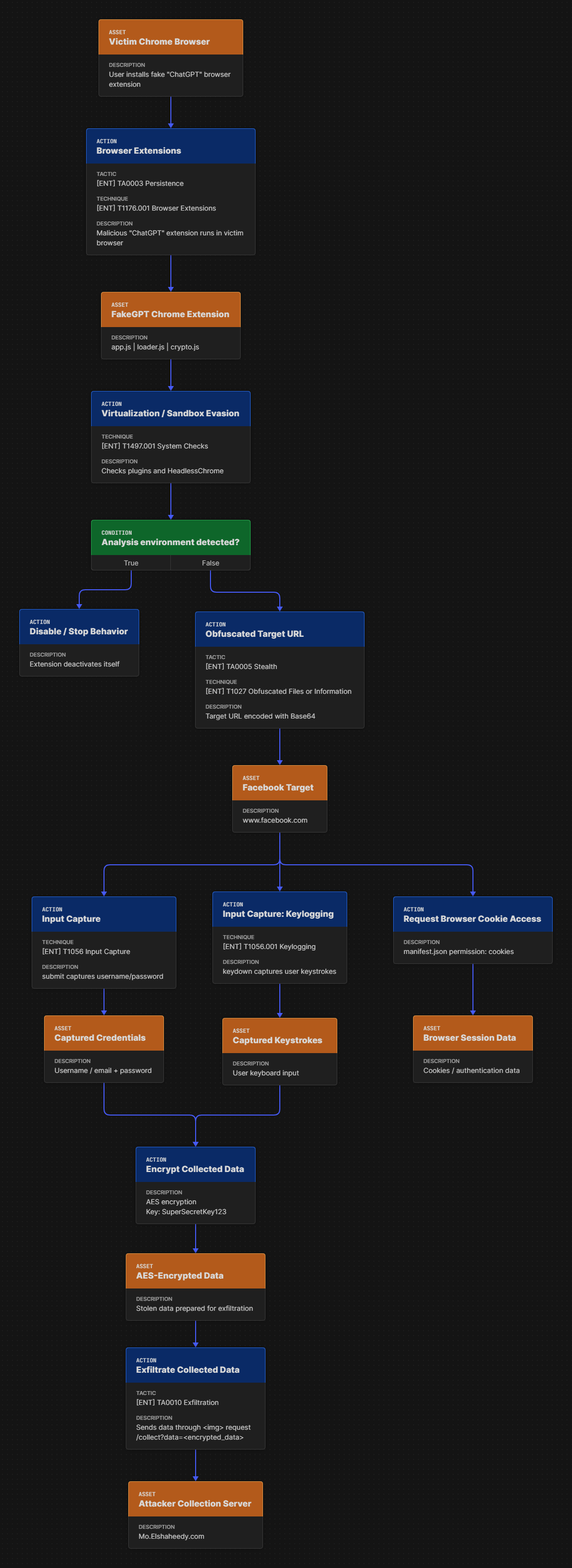Click text "[ENT] T1056.001 Keylogging"

[269, 947]
